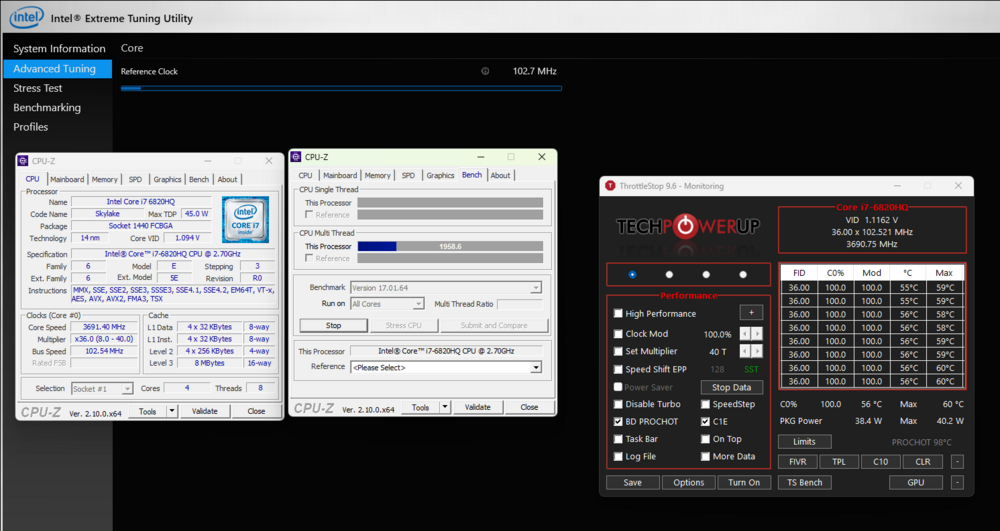This screenshot has width=1000, height=531.
Task: Click the CPU-Z Core Speed value field
Action: (x=103, y=327)
